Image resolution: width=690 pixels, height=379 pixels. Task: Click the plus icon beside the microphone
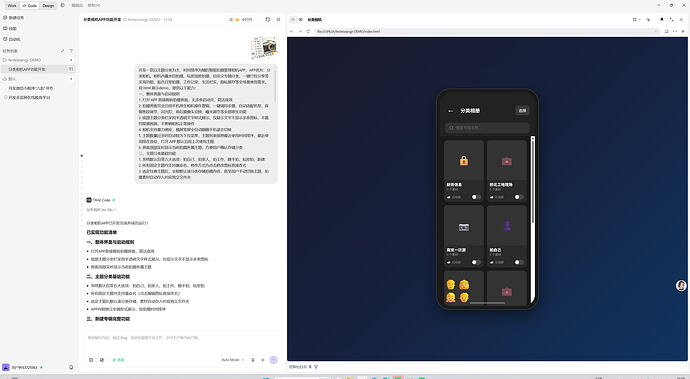[263, 360]
